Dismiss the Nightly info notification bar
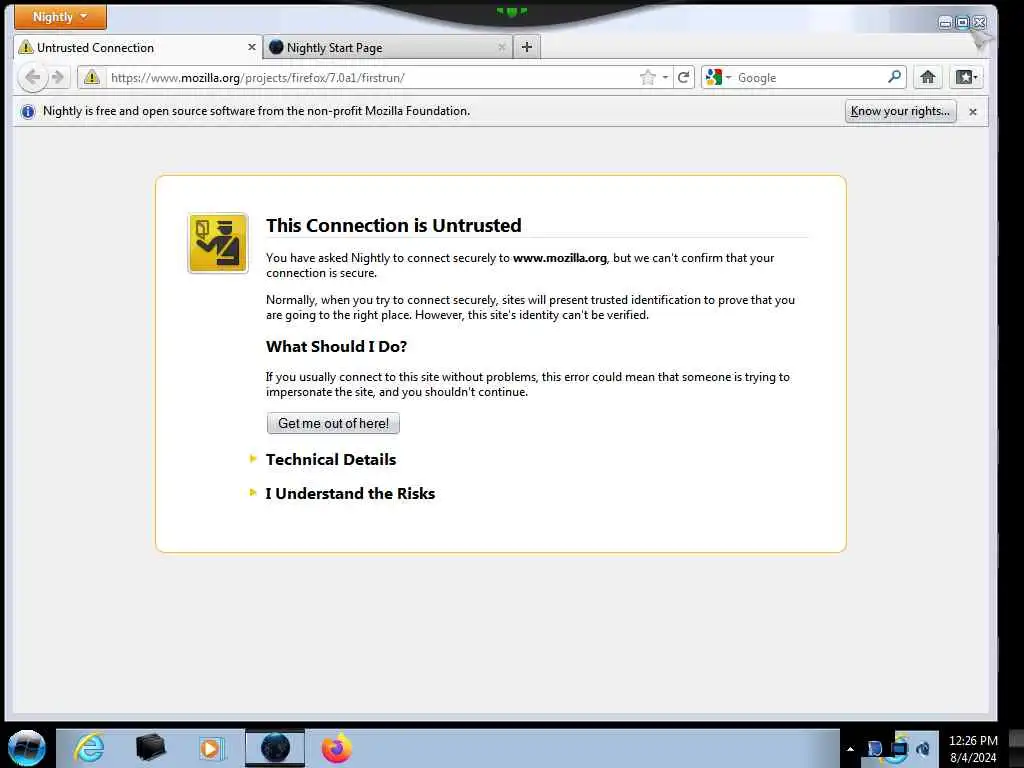Viewport: 1024px width, 768px height. pos(973,112)
